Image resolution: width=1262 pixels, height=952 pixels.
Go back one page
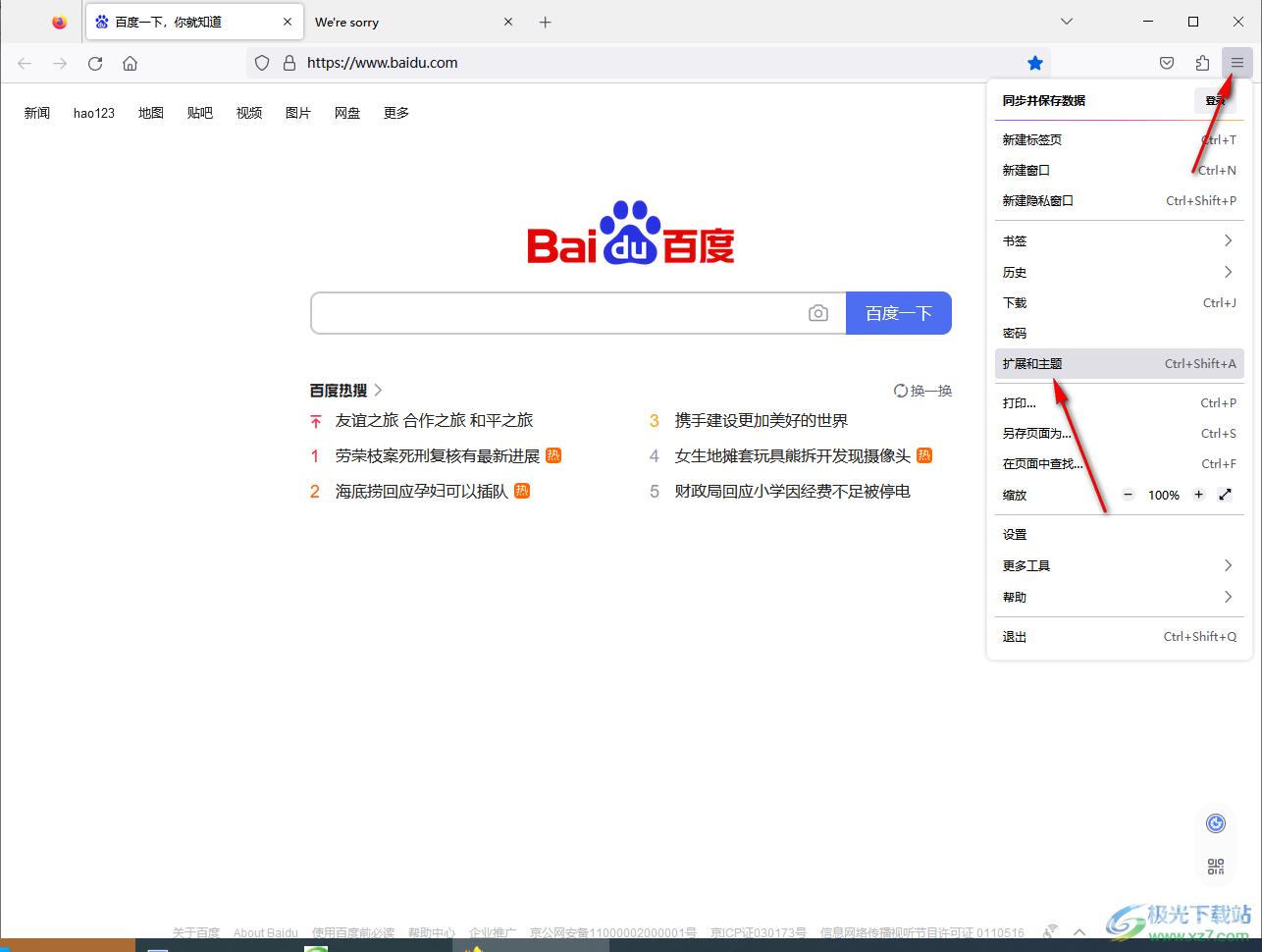point(25,63)
